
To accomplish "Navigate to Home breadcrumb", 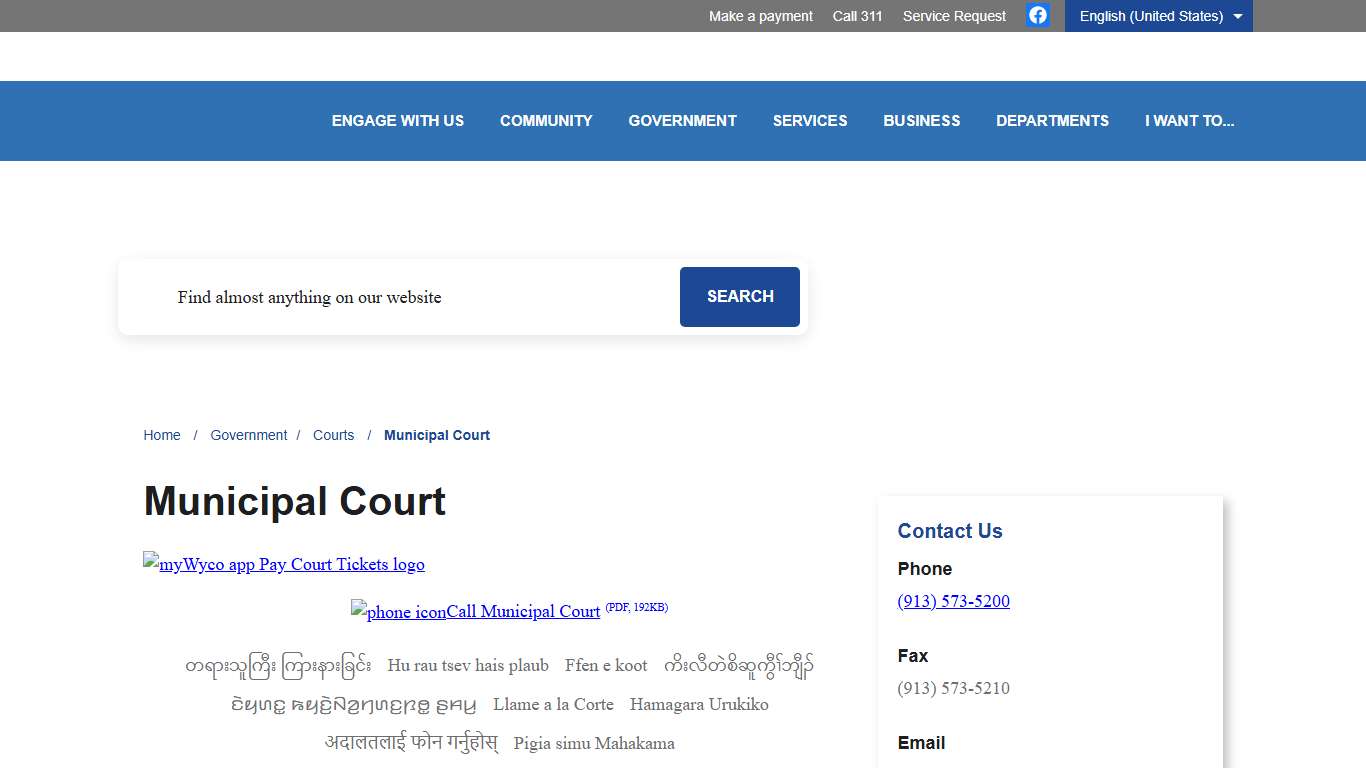I will pyautogui.click(x=162, y=435).
